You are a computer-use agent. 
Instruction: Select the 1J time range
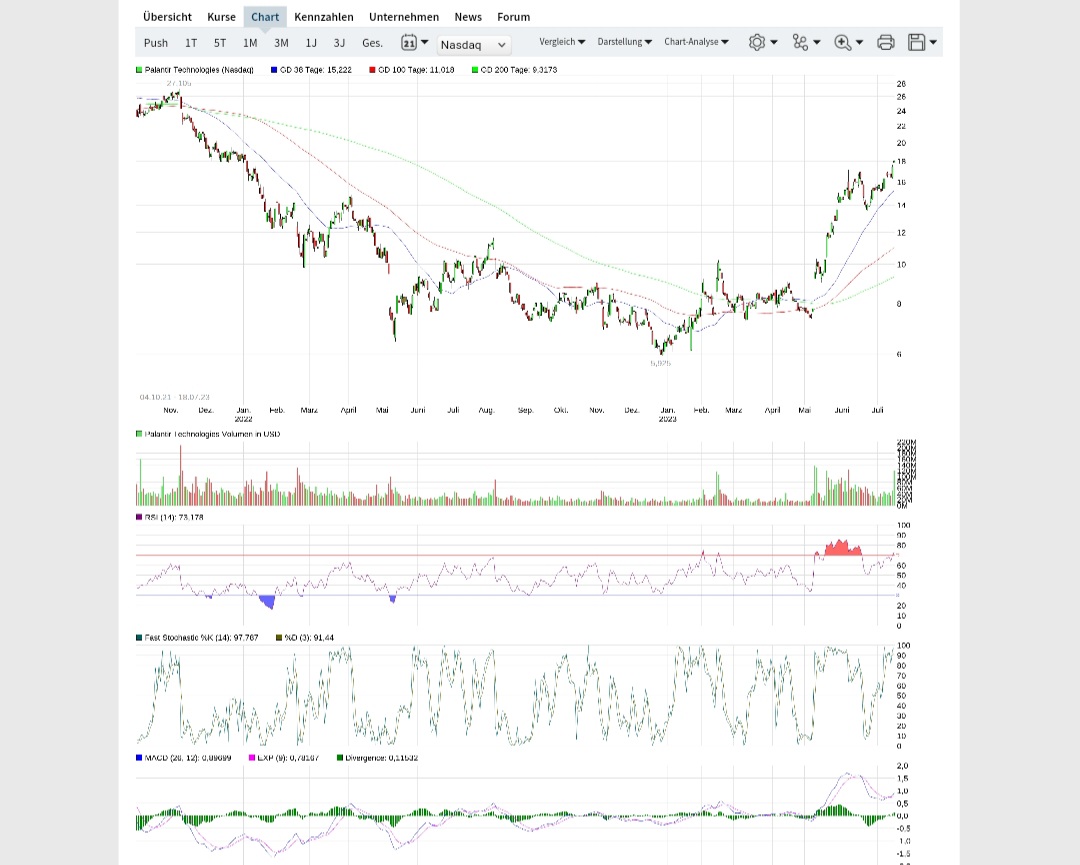(311, 43)
